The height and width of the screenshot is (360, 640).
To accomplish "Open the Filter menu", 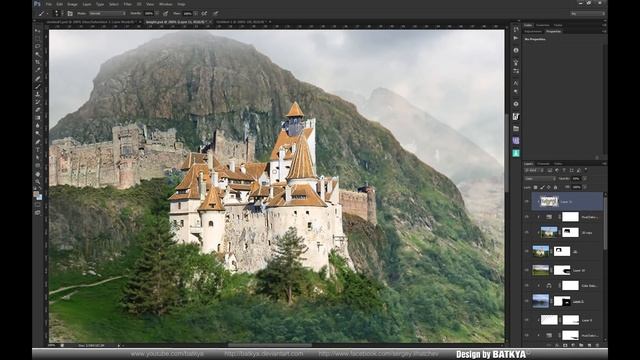I will click(128, 4).
